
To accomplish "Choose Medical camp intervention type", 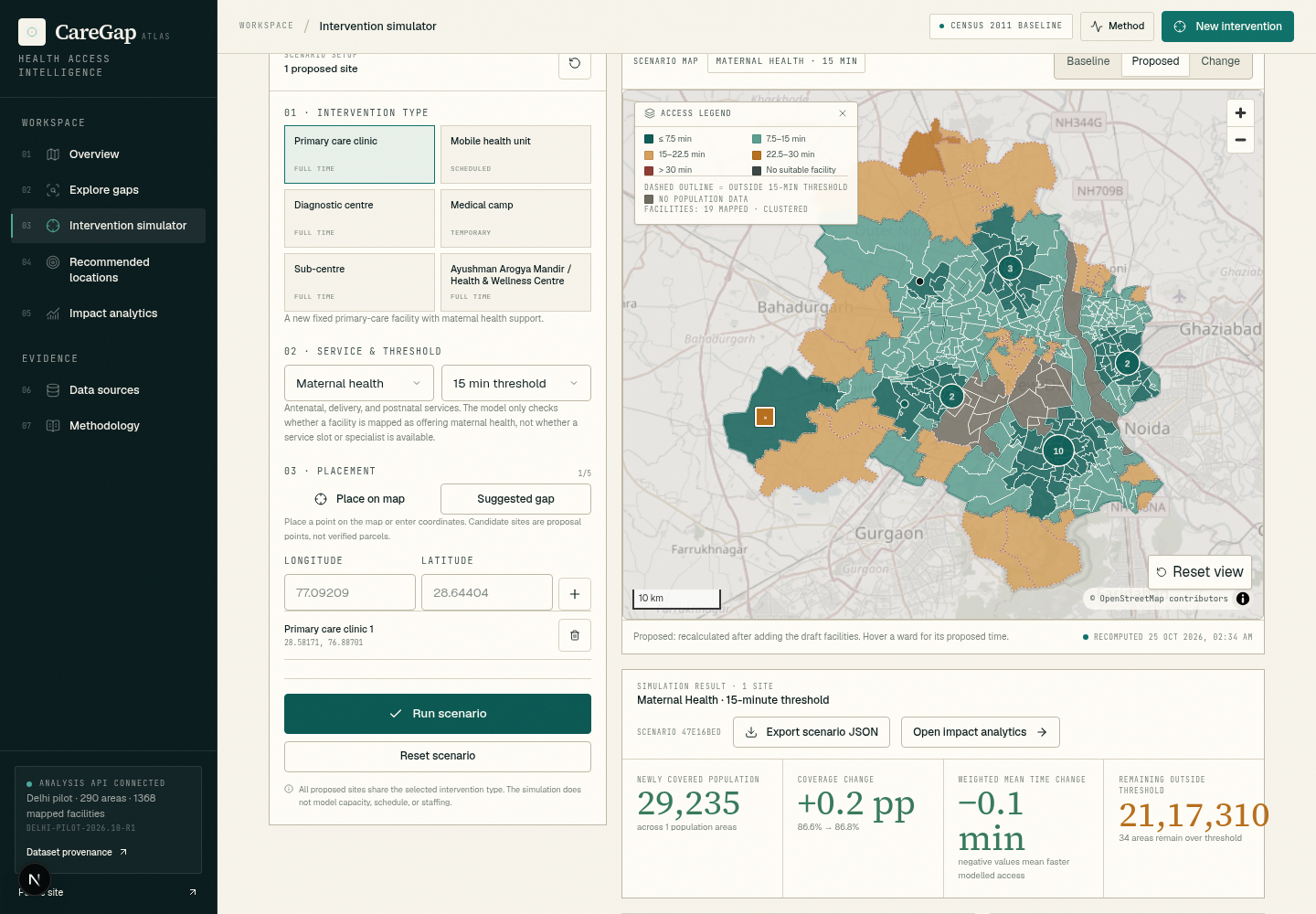I will click(515, 218).
